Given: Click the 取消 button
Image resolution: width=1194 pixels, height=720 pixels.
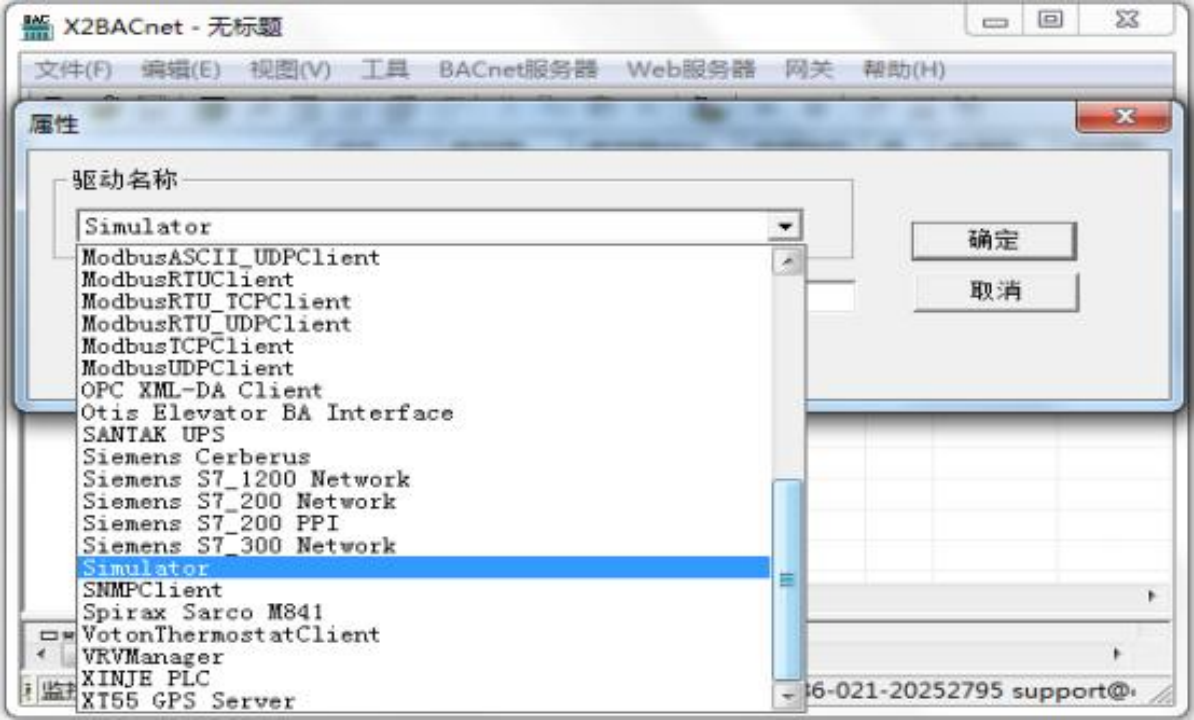Looking at the screenshot, I should [995, 292].
